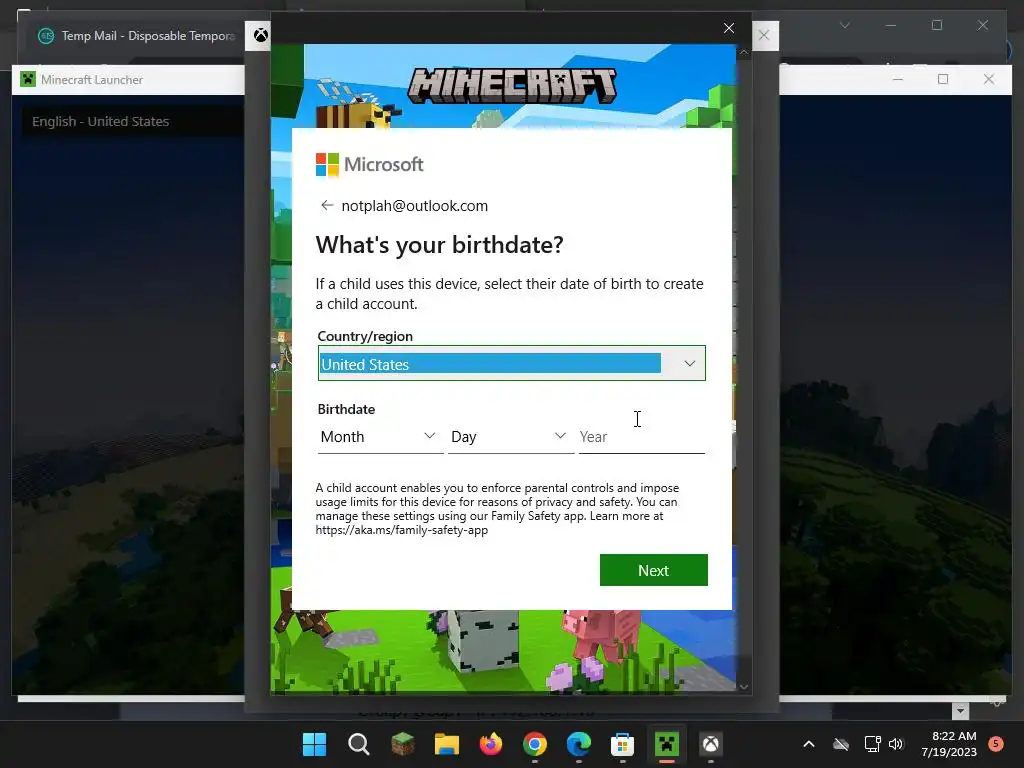
Task: Open the Country/region dropdown showing United States
Action: coord(511,363)
